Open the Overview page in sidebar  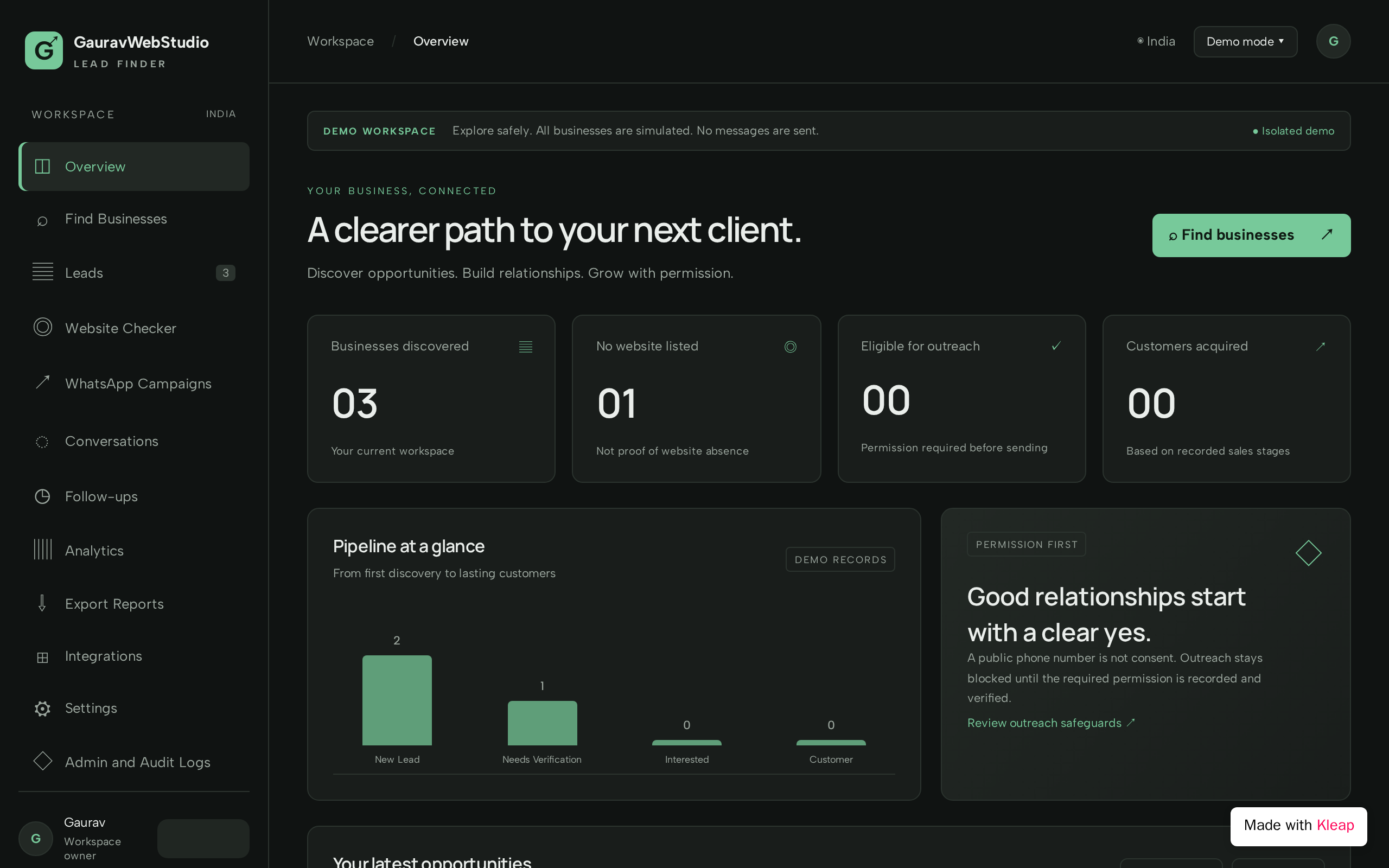(135, 167)
